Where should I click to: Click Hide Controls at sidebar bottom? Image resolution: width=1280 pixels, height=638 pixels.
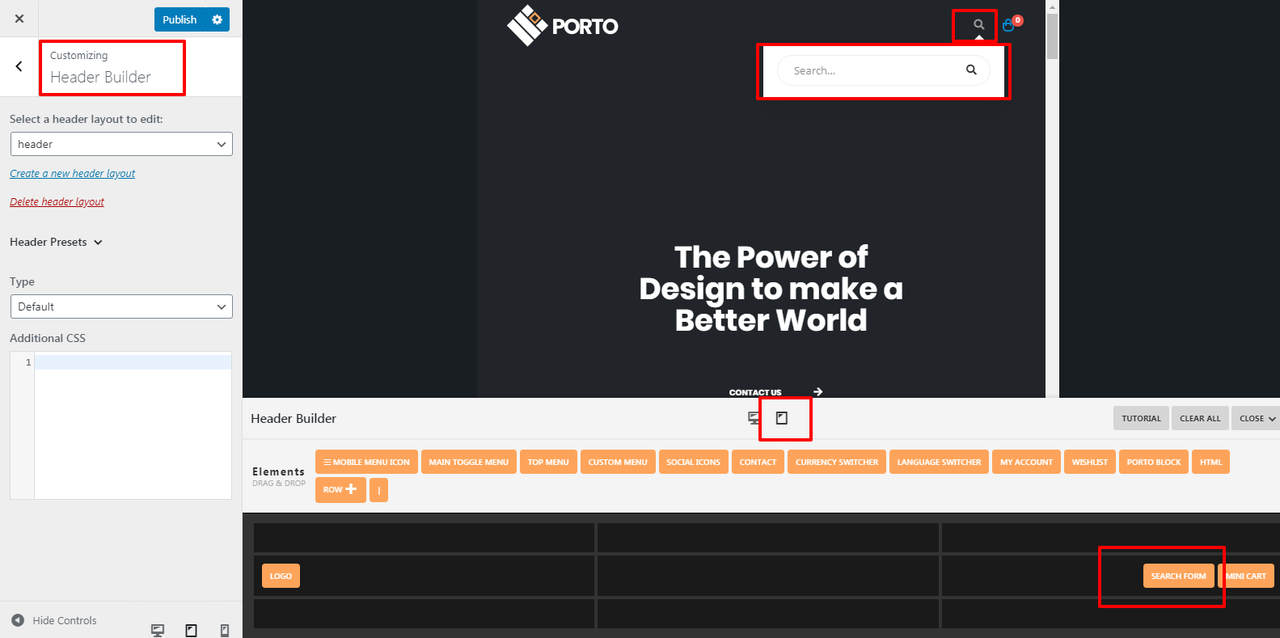(55, 620)
